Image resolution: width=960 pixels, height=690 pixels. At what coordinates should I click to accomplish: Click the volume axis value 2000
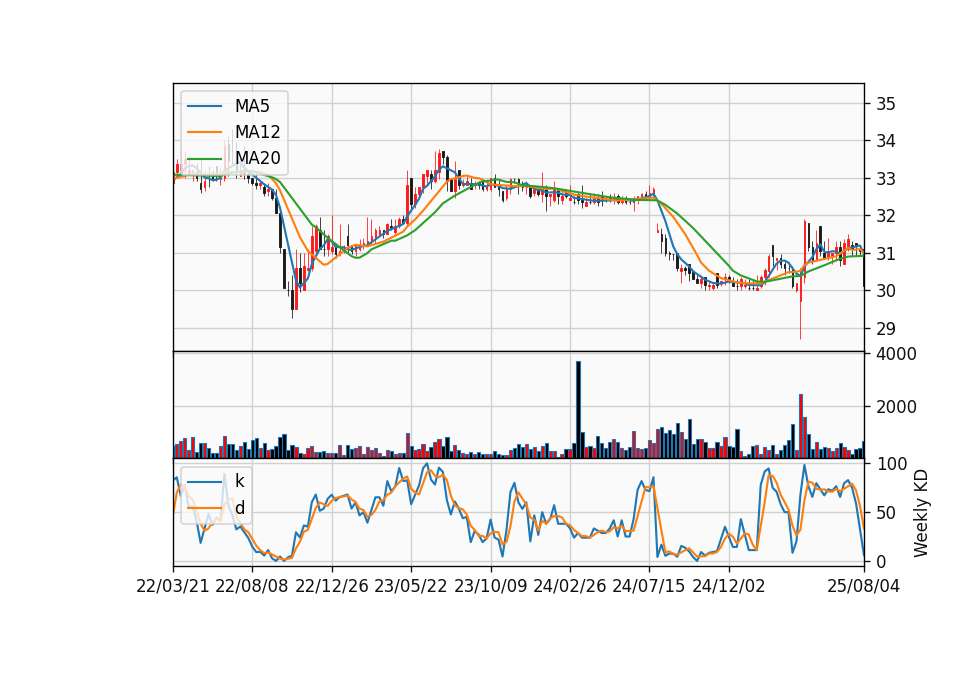pyautogui.click(x=896, y=407)
